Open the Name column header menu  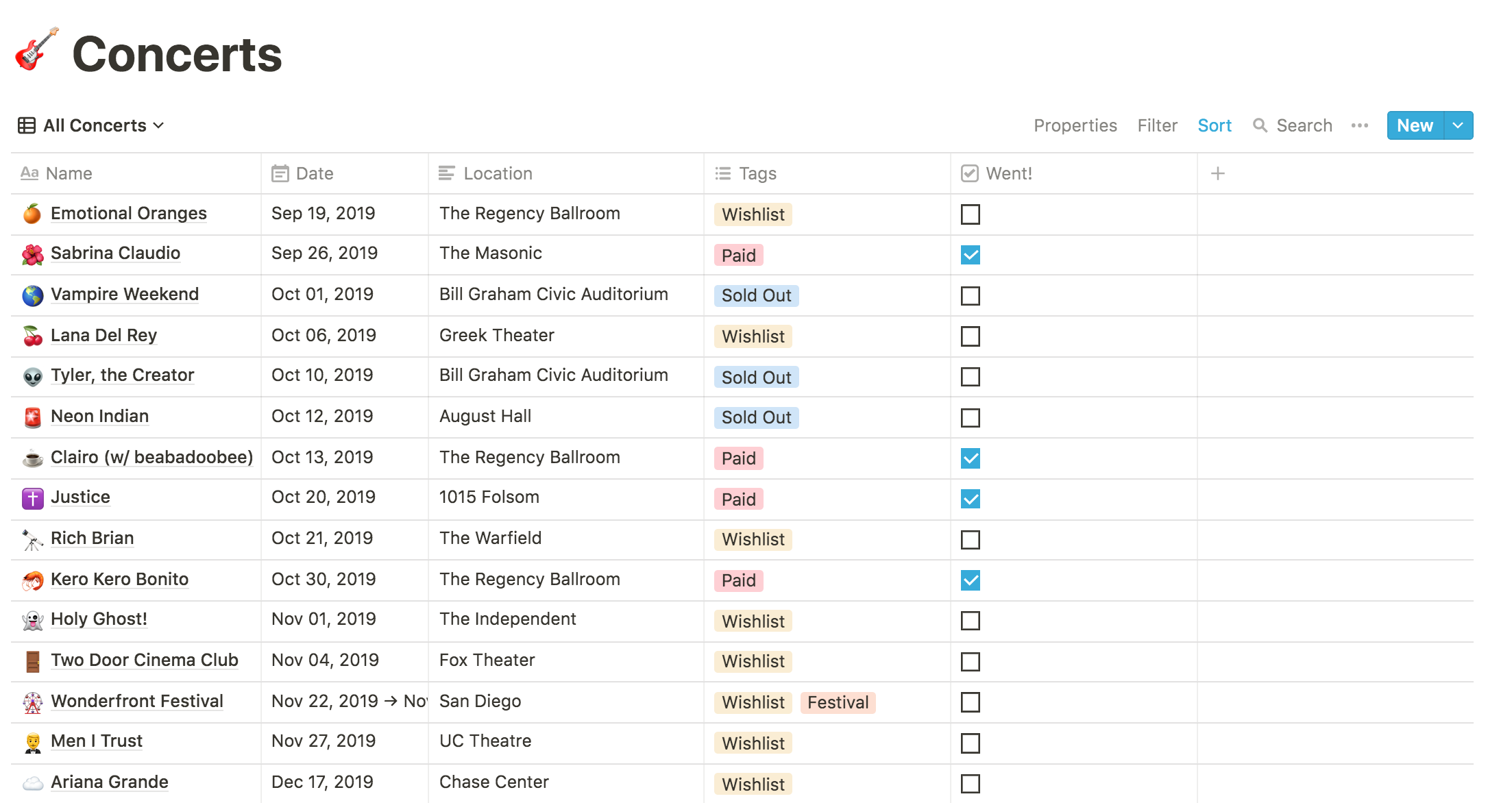pos(136,173)
